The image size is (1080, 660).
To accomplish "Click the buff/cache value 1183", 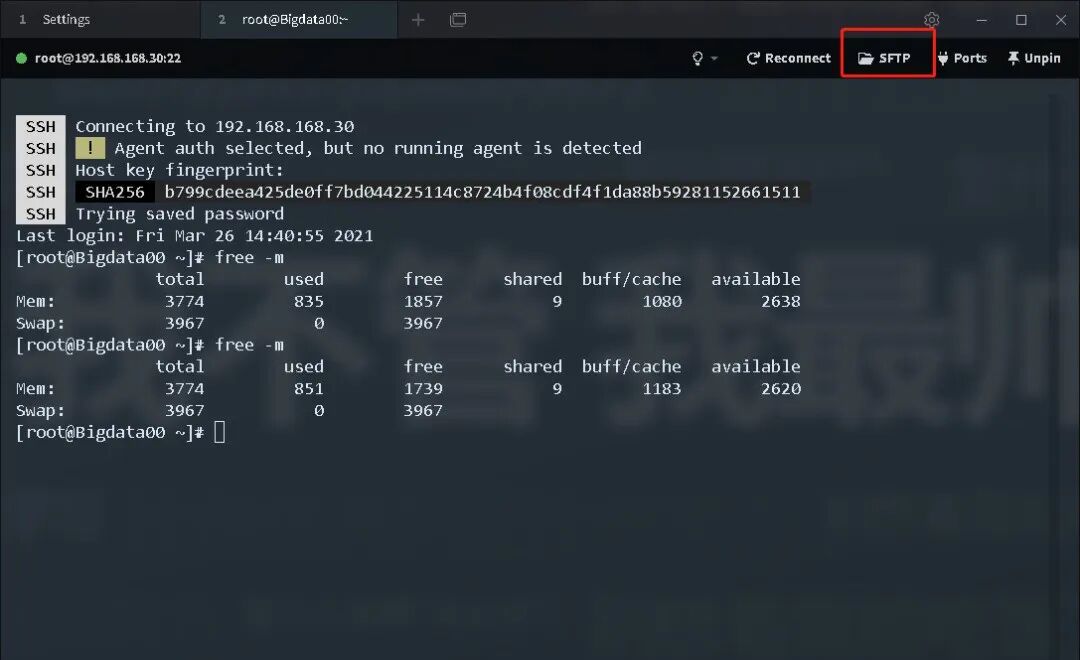I will [x=662, y=389].
